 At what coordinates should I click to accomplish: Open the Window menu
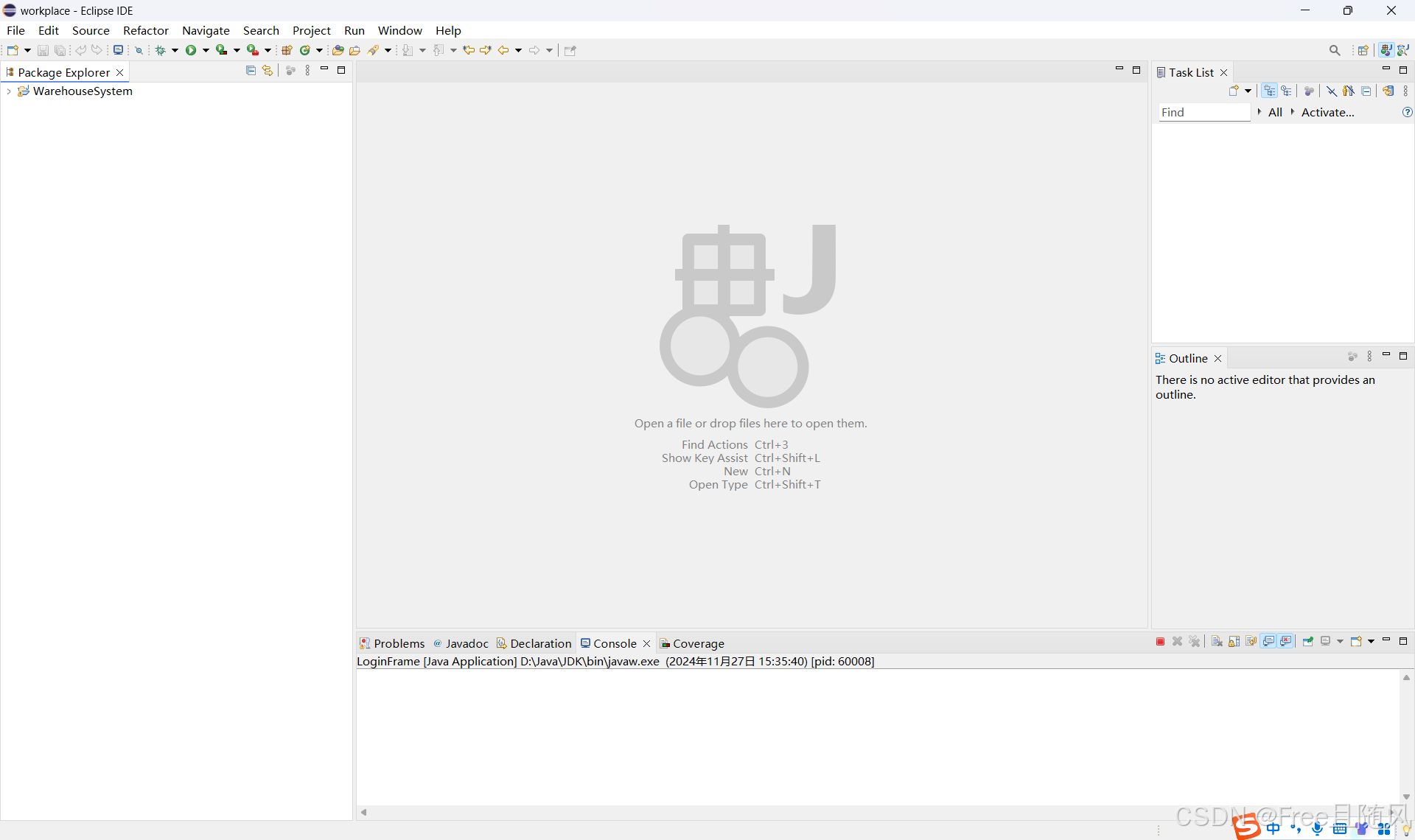400,30
